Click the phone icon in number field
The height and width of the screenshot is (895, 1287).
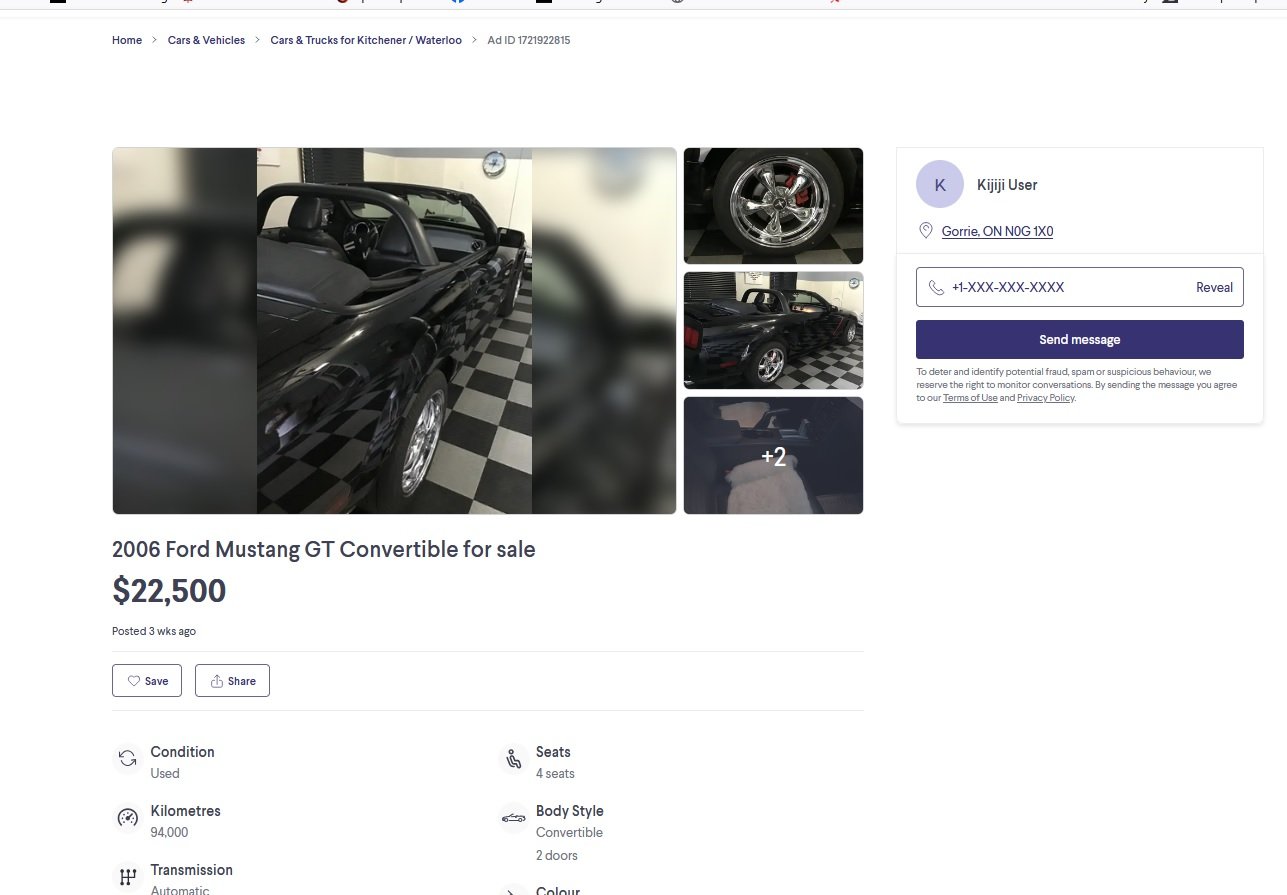(x=936, y=287)
